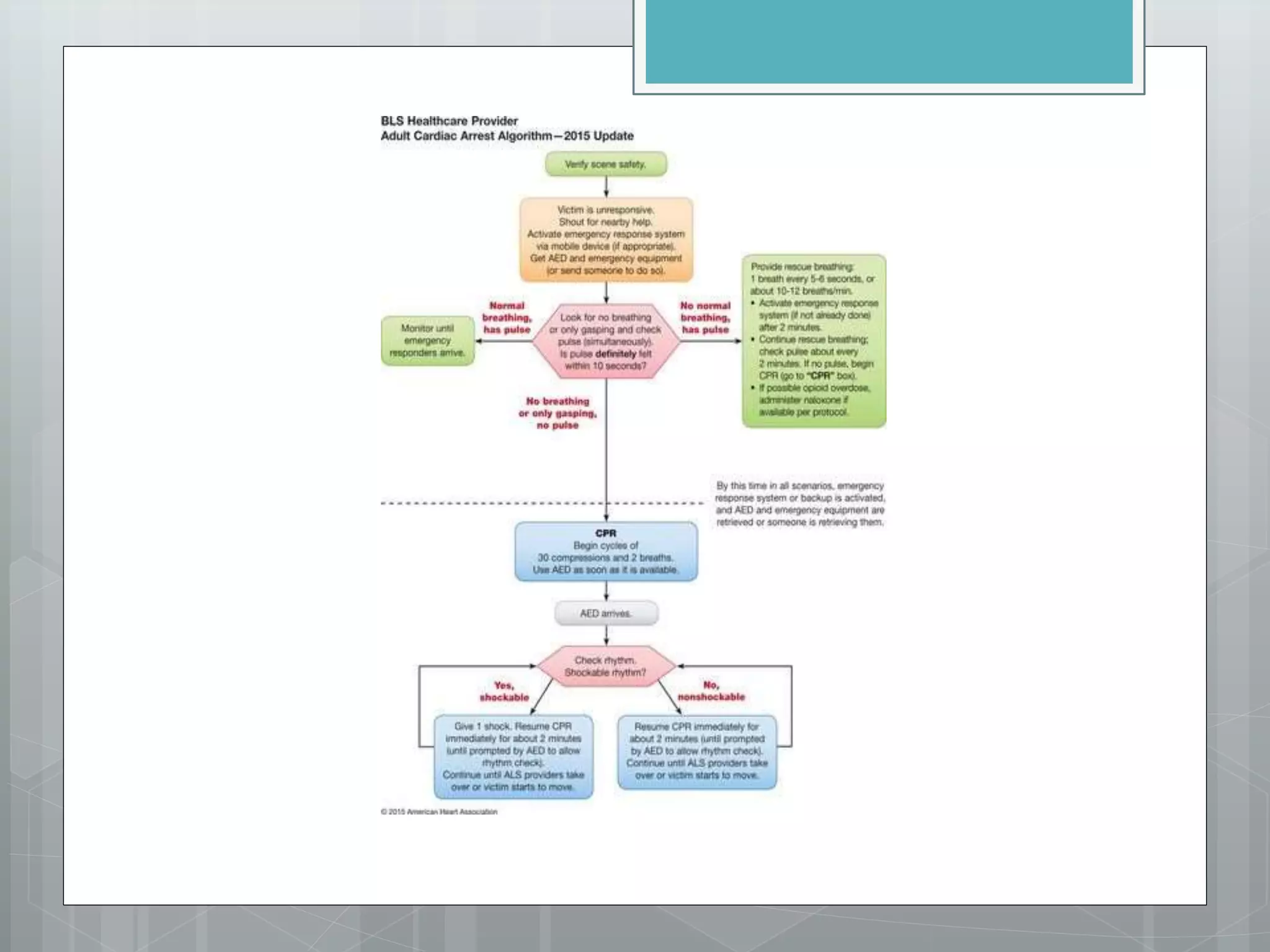1270x952 pixels.
Task: Click the 2015 American Heart Association copyright
Action: (x=439, y=811)
